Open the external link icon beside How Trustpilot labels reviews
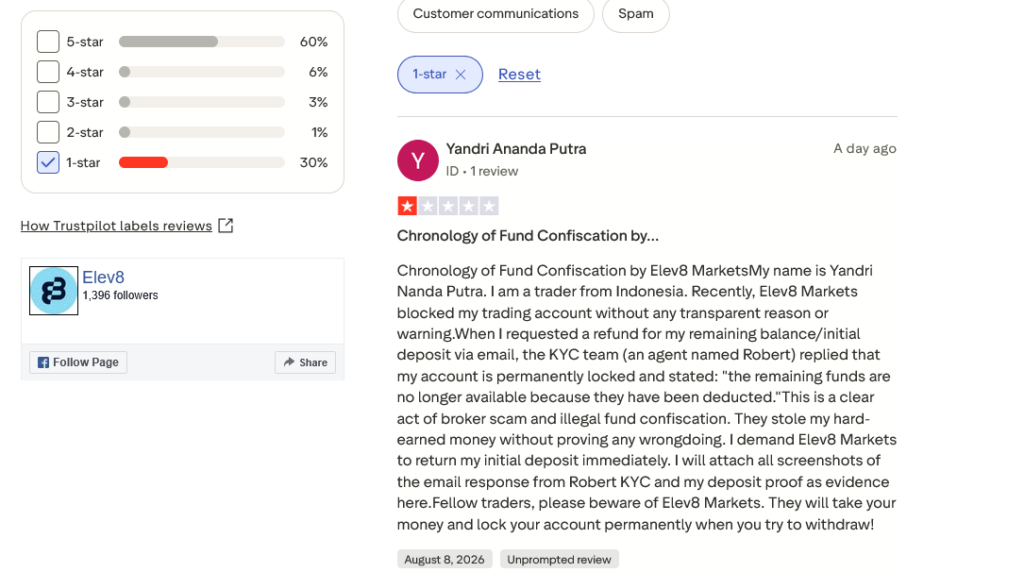The width and height of the screenshot is (1024, 572). point(225,225)
